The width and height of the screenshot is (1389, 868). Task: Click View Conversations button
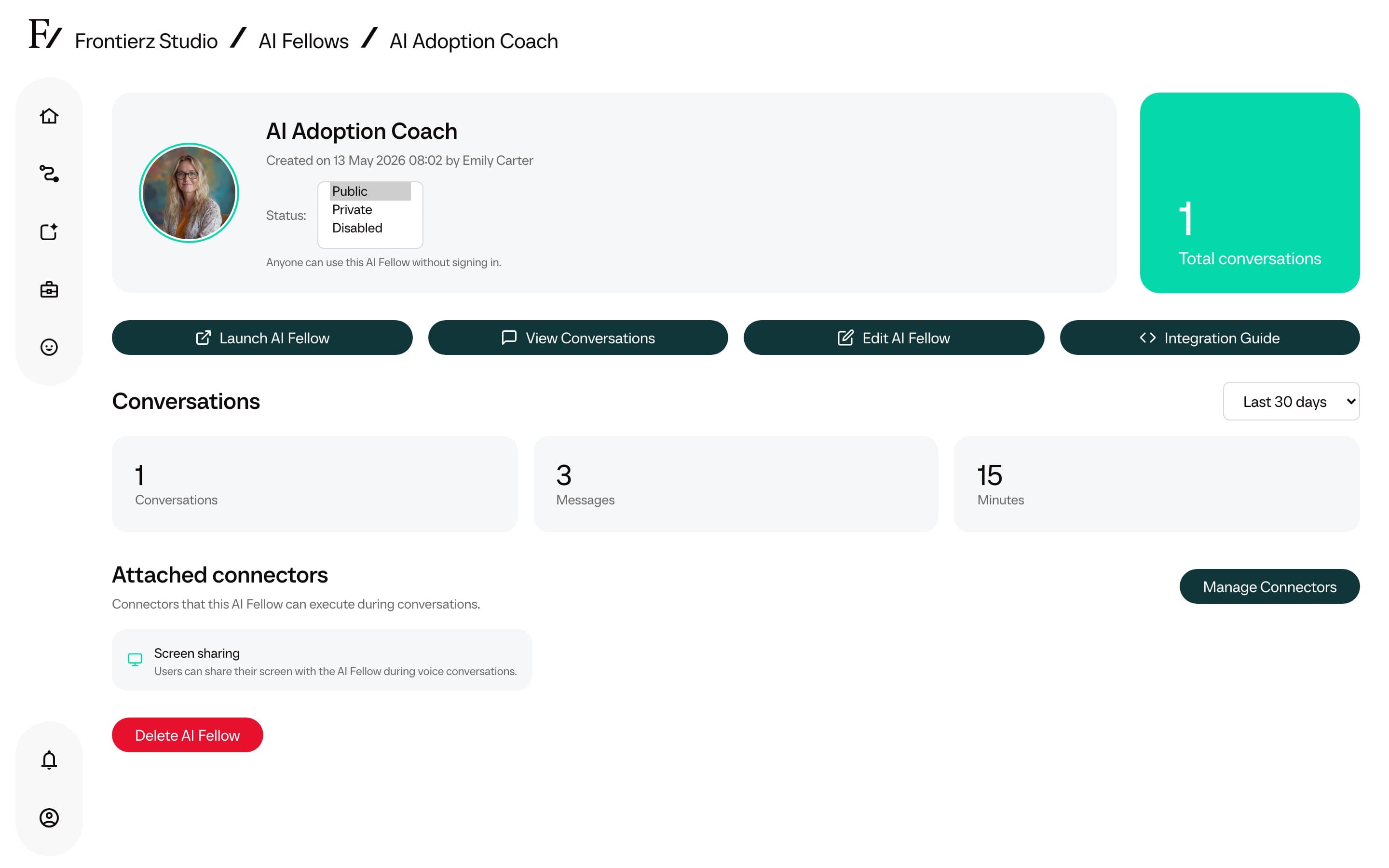tap(577, 338)
